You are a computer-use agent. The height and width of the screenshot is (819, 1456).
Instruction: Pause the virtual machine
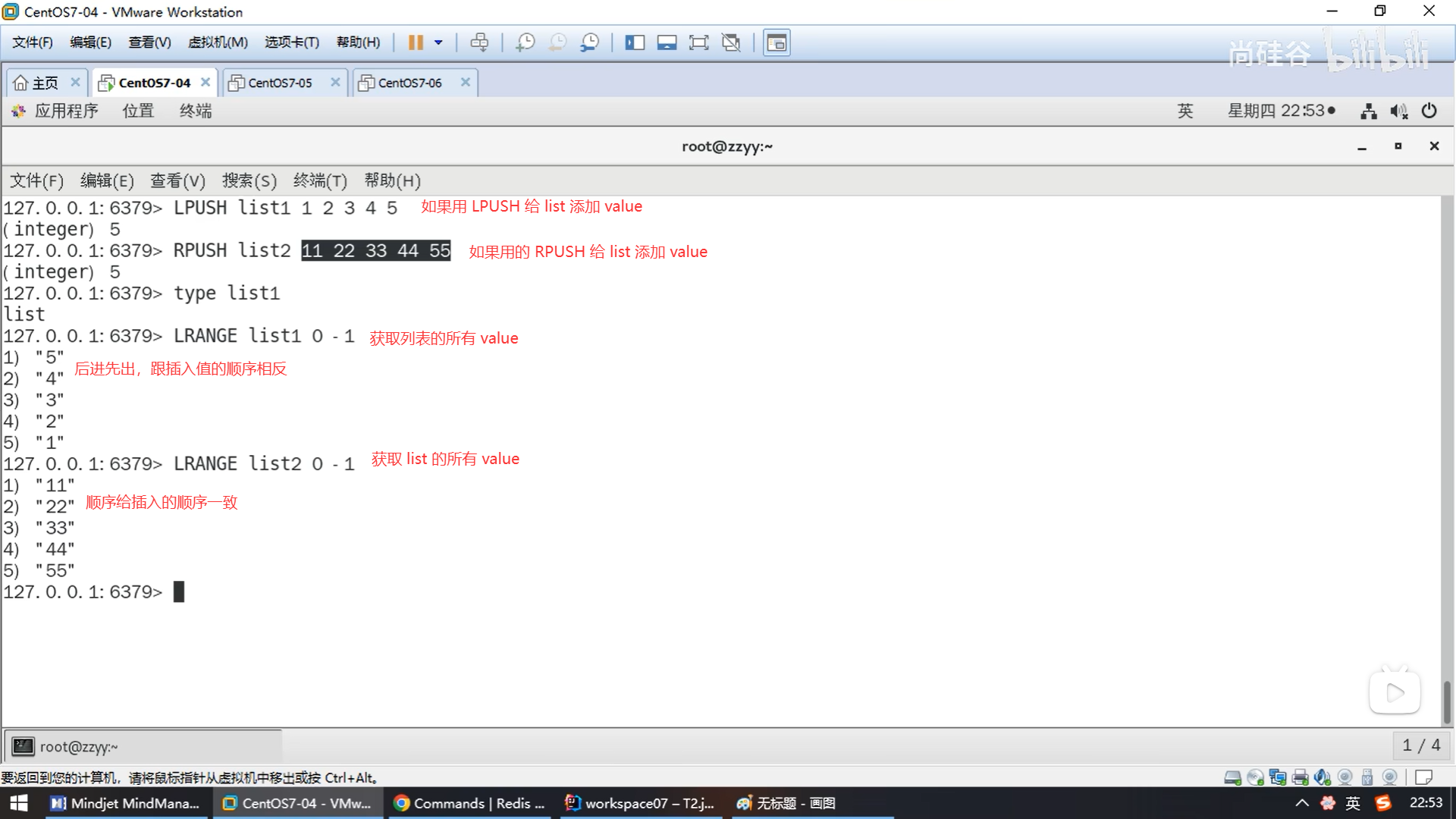pyautogui.click(x=416, y=42)
